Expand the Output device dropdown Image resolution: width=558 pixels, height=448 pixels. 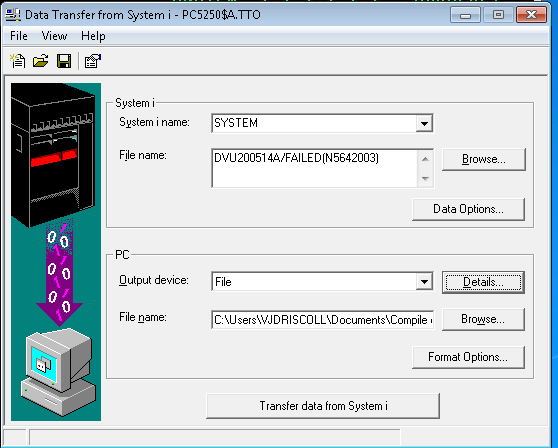coord(424,282)
